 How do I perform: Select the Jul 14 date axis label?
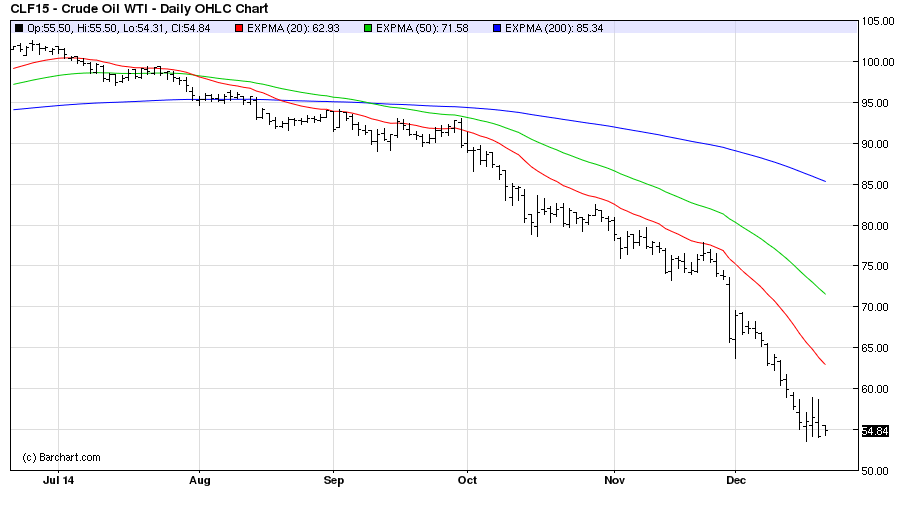[x=59, y=480]
